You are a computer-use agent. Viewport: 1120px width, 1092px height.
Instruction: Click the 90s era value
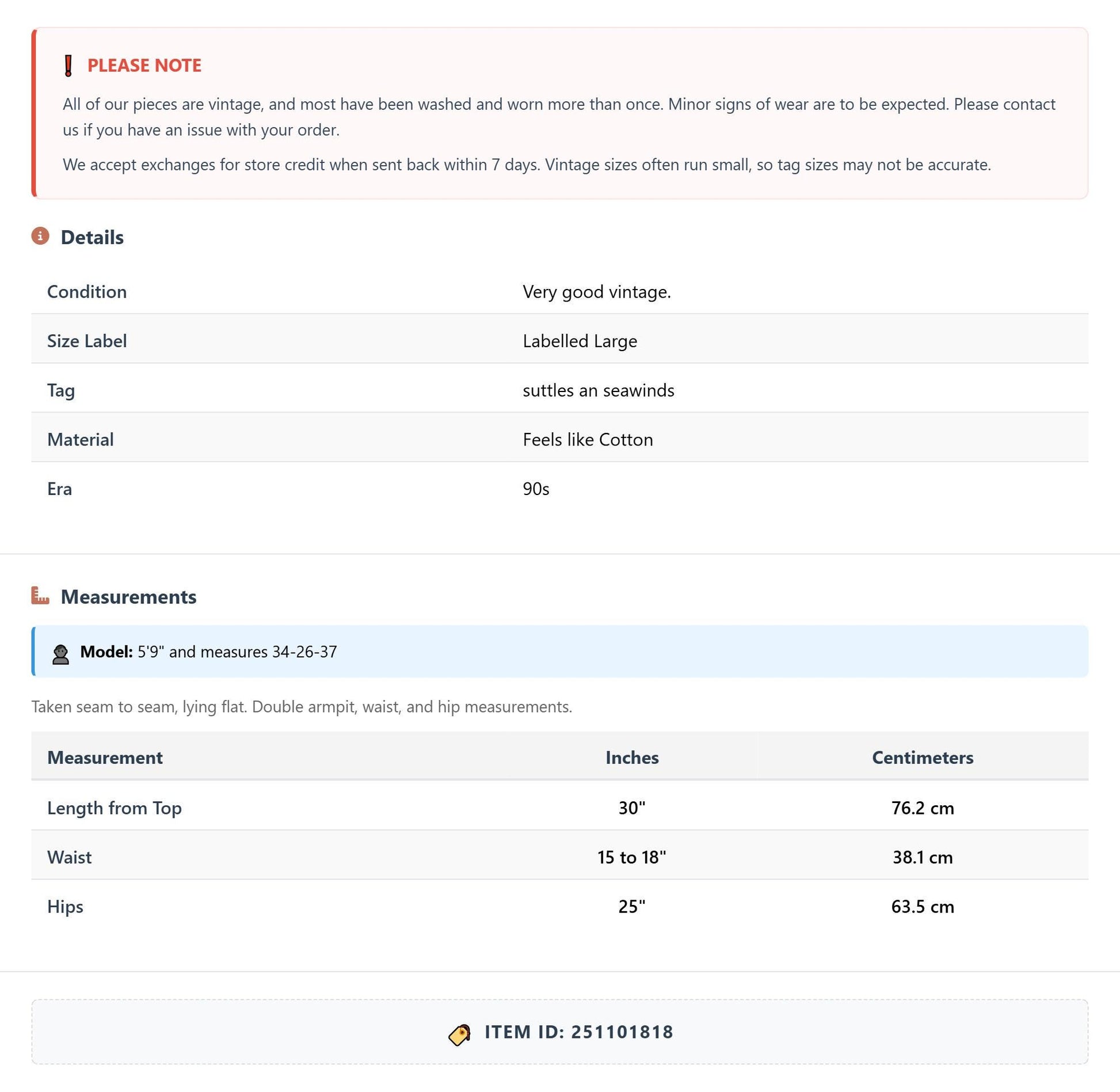[536, 489]
